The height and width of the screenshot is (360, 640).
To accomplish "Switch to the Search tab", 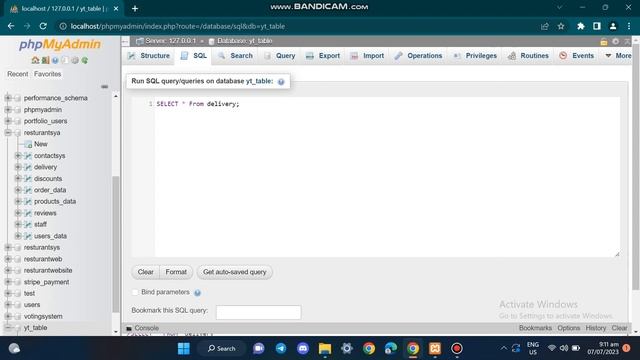I will pos(235,56).
